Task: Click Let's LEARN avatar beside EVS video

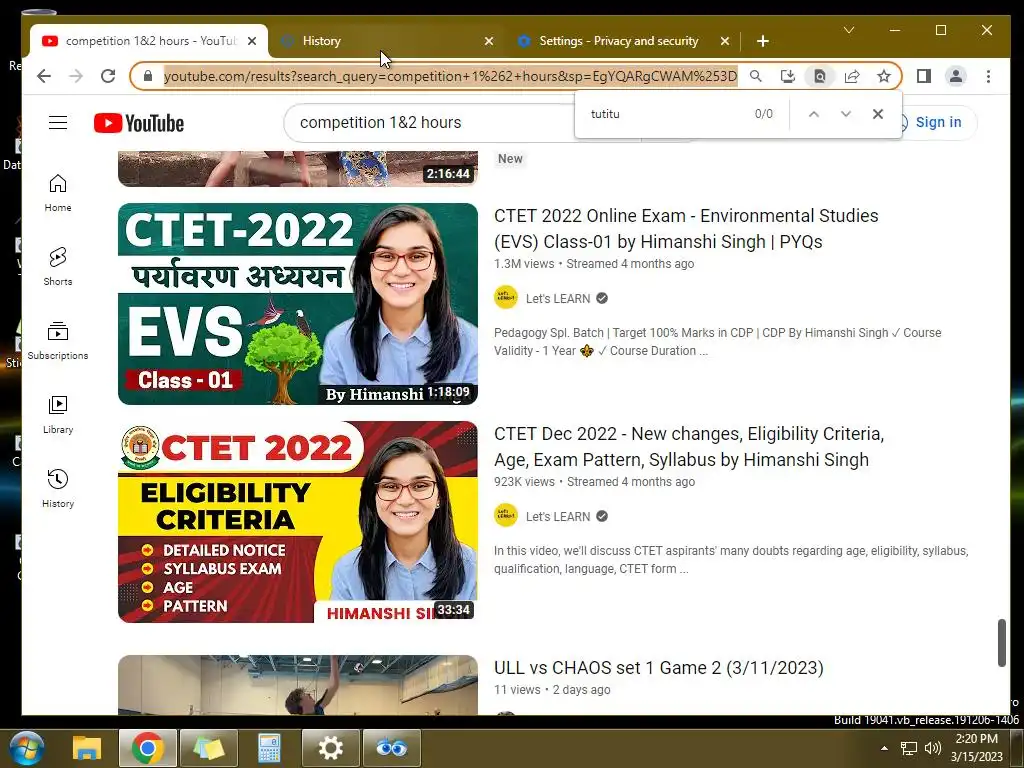Action: tap(506, 298)
